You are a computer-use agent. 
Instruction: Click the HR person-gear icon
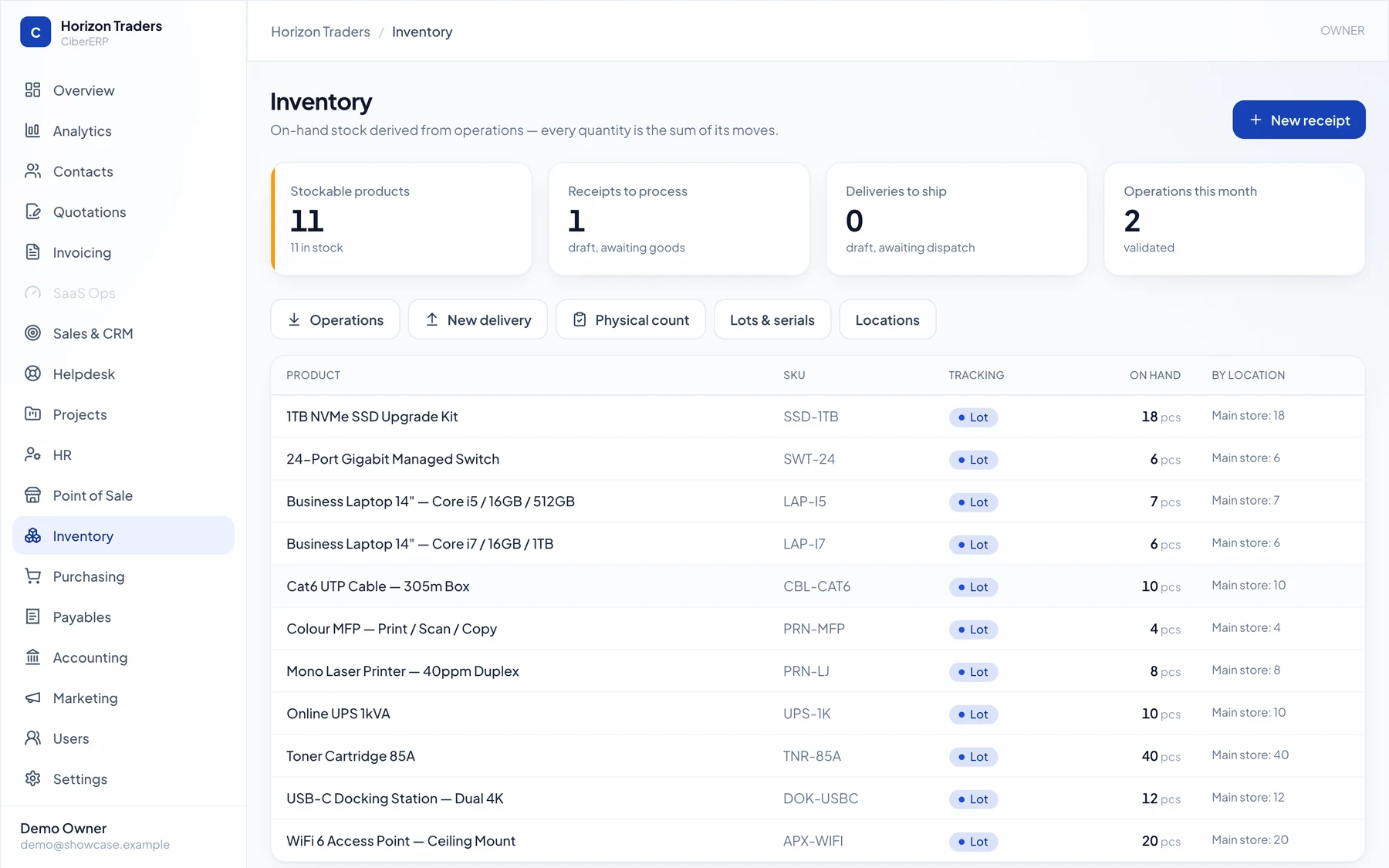pos(32,454)
